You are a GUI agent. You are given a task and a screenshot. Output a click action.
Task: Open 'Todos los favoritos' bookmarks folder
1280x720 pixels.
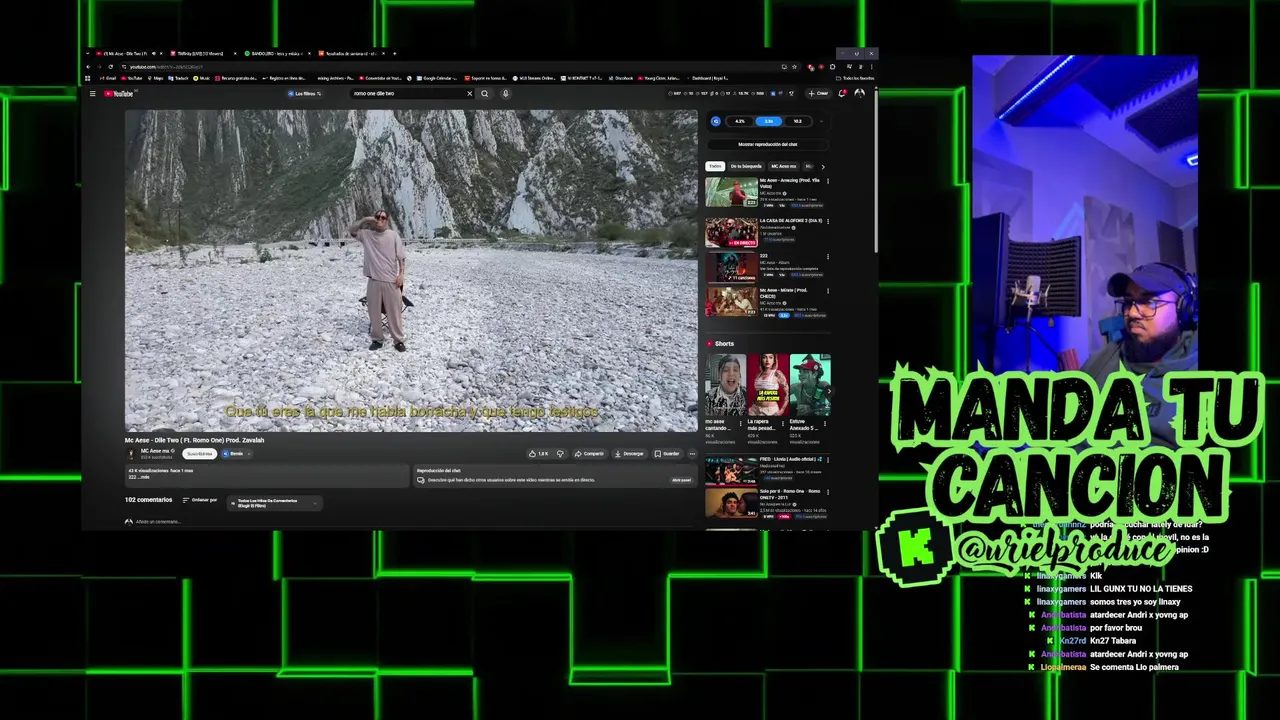pos(856,78)
